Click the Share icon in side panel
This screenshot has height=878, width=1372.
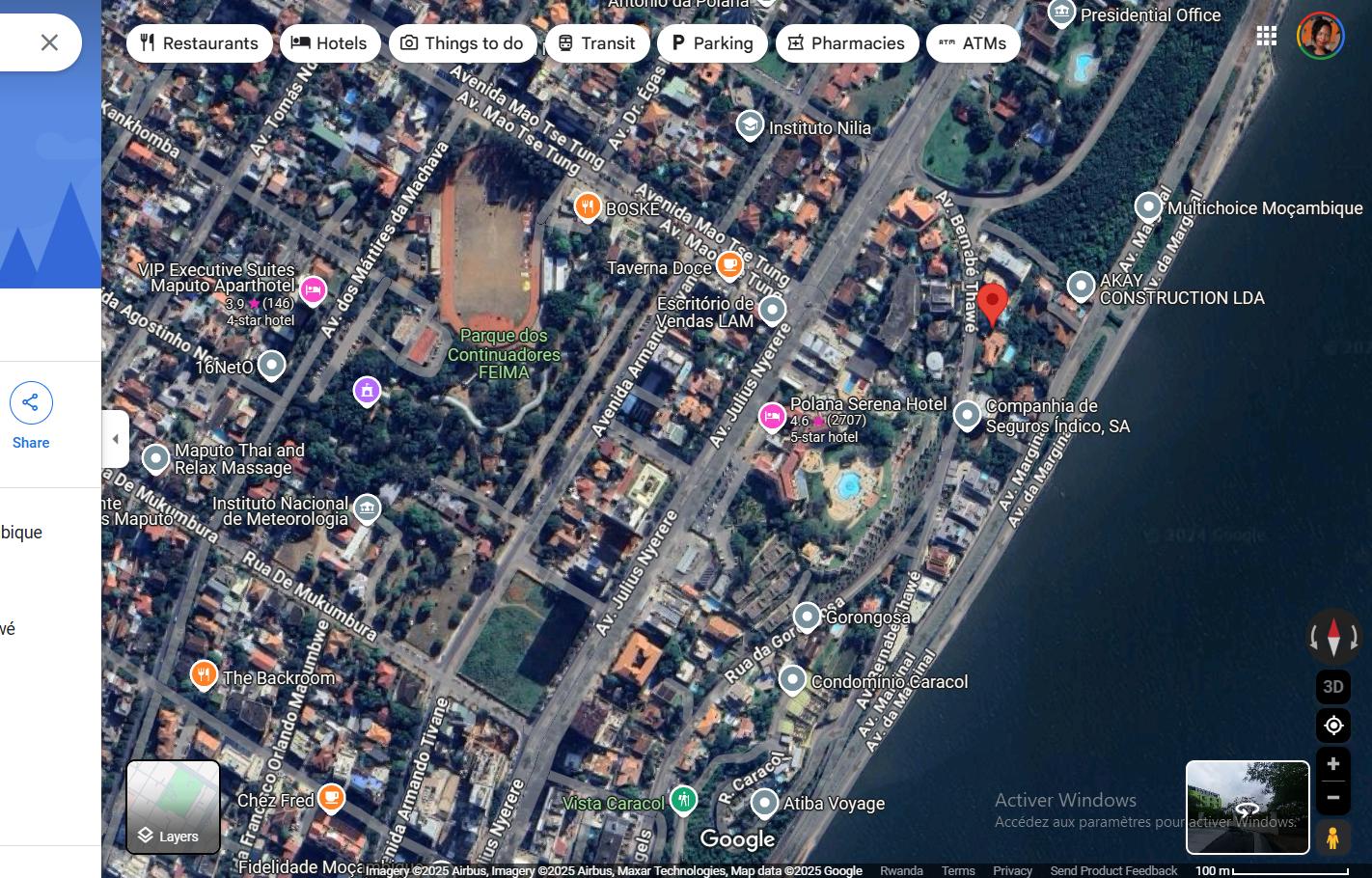click(x=31, y=403)
